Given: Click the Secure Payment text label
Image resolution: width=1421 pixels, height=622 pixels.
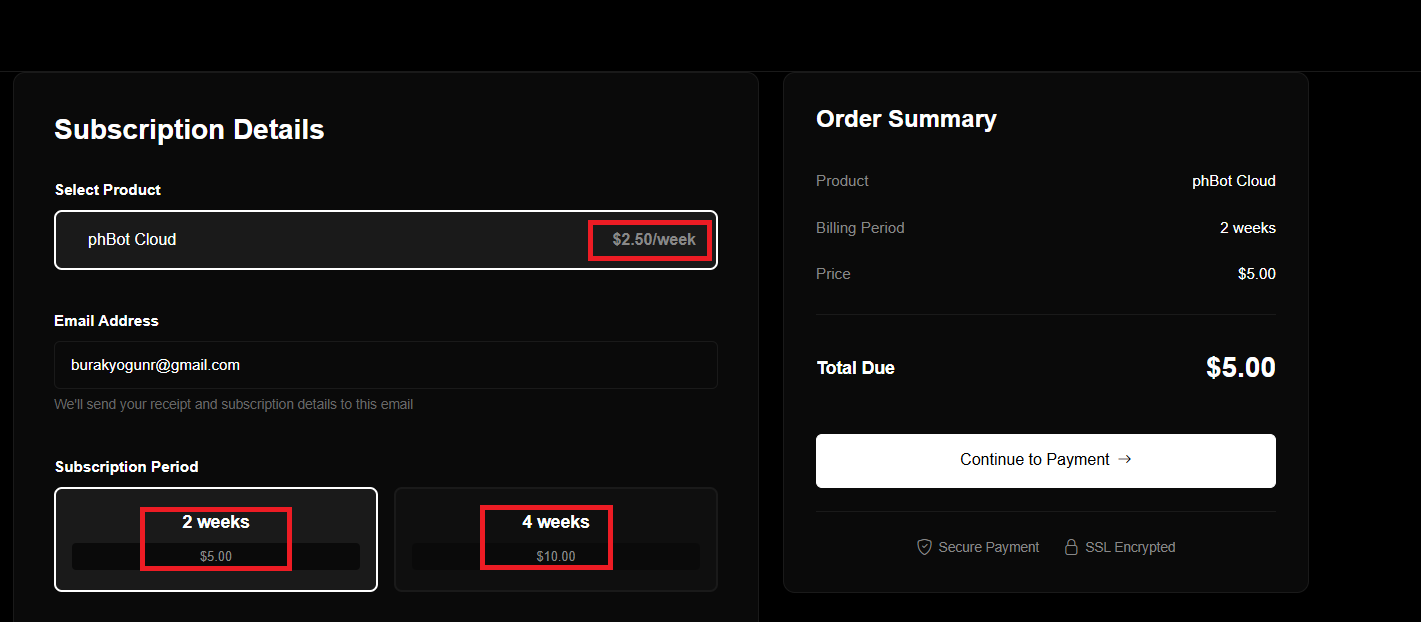Looking at the screenshot, I should click(988, 547).
